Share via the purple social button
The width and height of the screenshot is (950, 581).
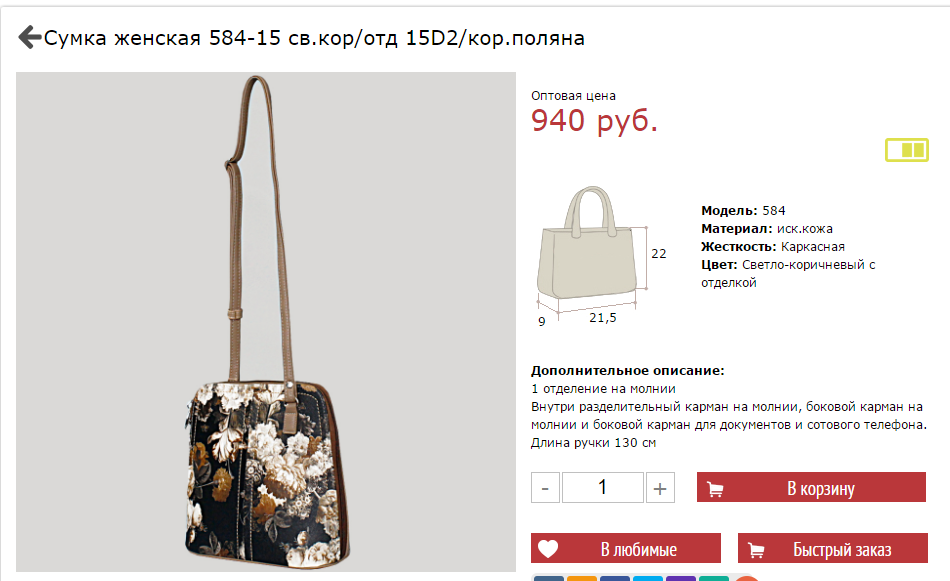(680, 579)
